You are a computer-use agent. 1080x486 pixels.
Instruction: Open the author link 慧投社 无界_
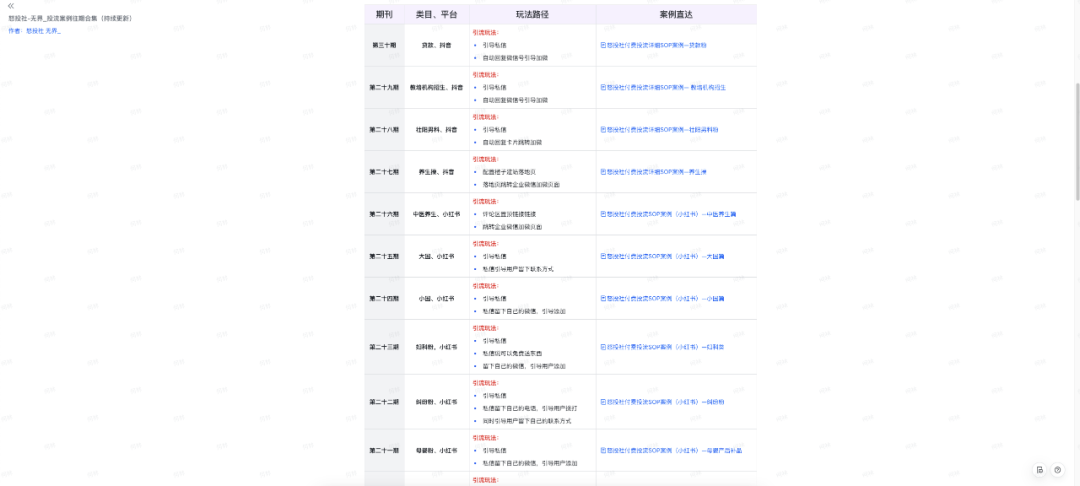tap(43, 31)
